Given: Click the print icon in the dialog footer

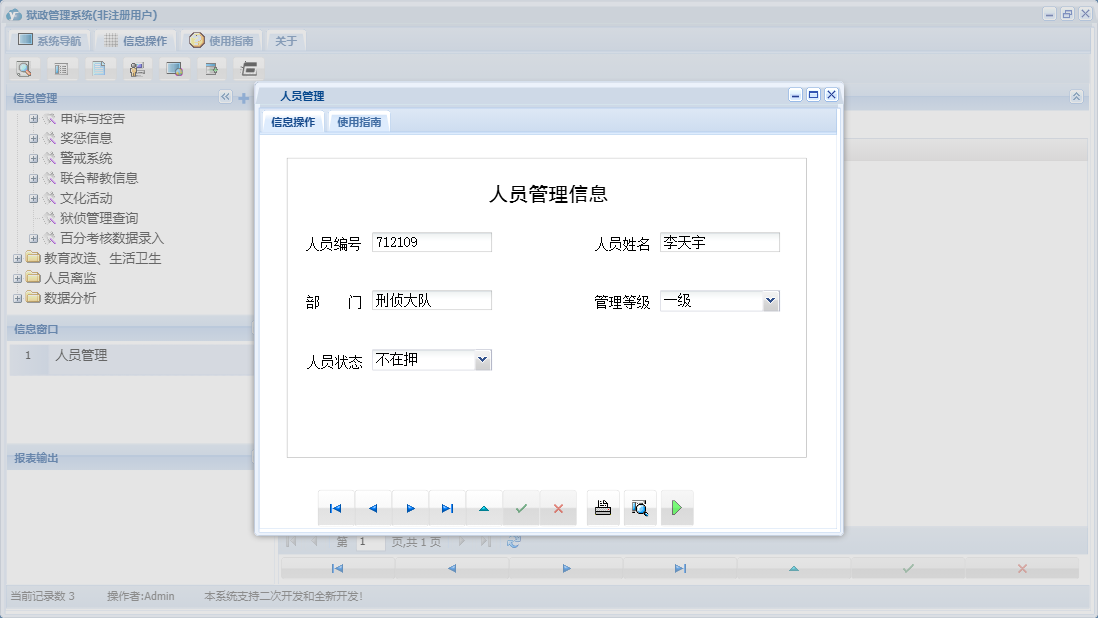Looking at the screenshot, I should [x=602, y=507].
